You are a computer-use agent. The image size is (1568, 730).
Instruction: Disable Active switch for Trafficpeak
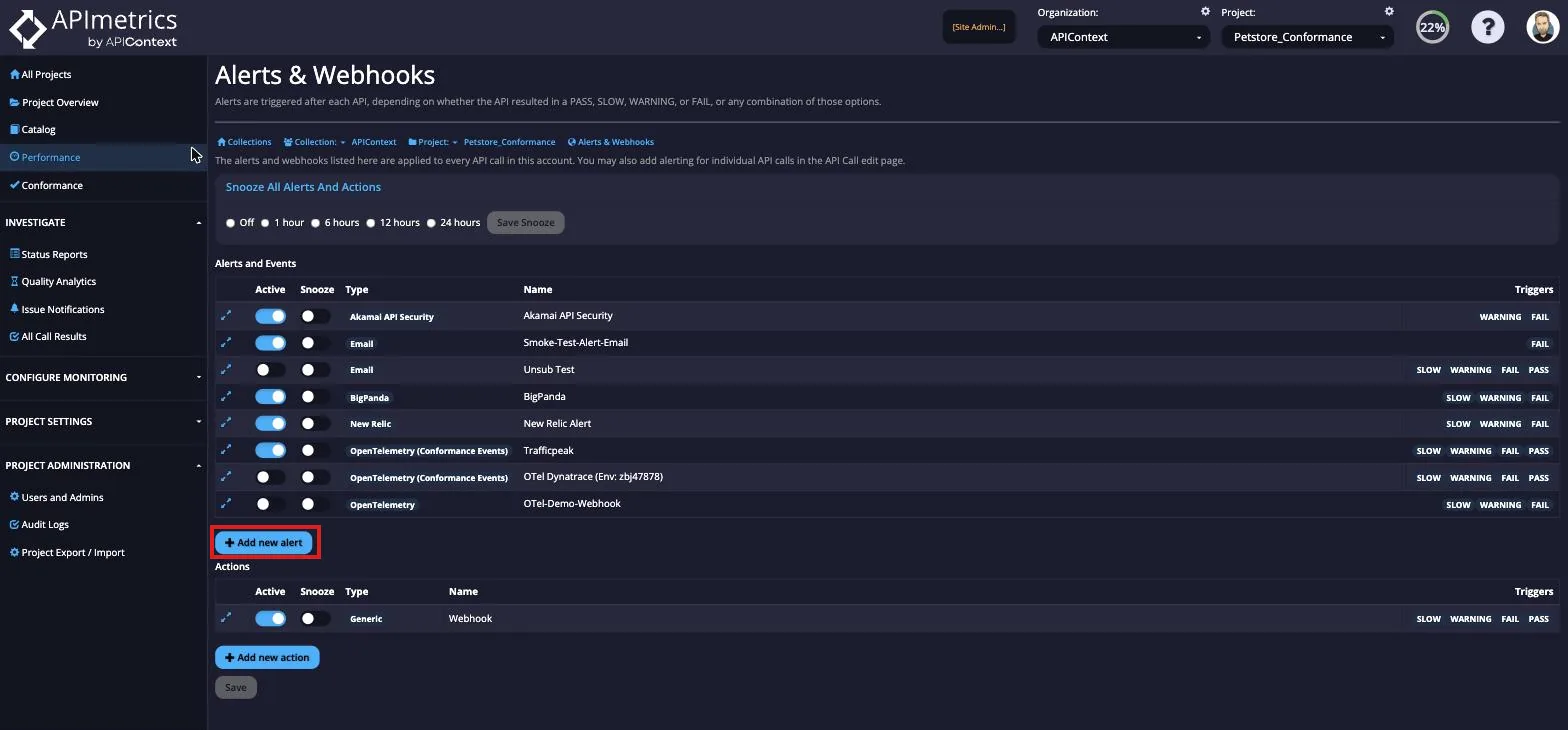(x=270, y=451)
